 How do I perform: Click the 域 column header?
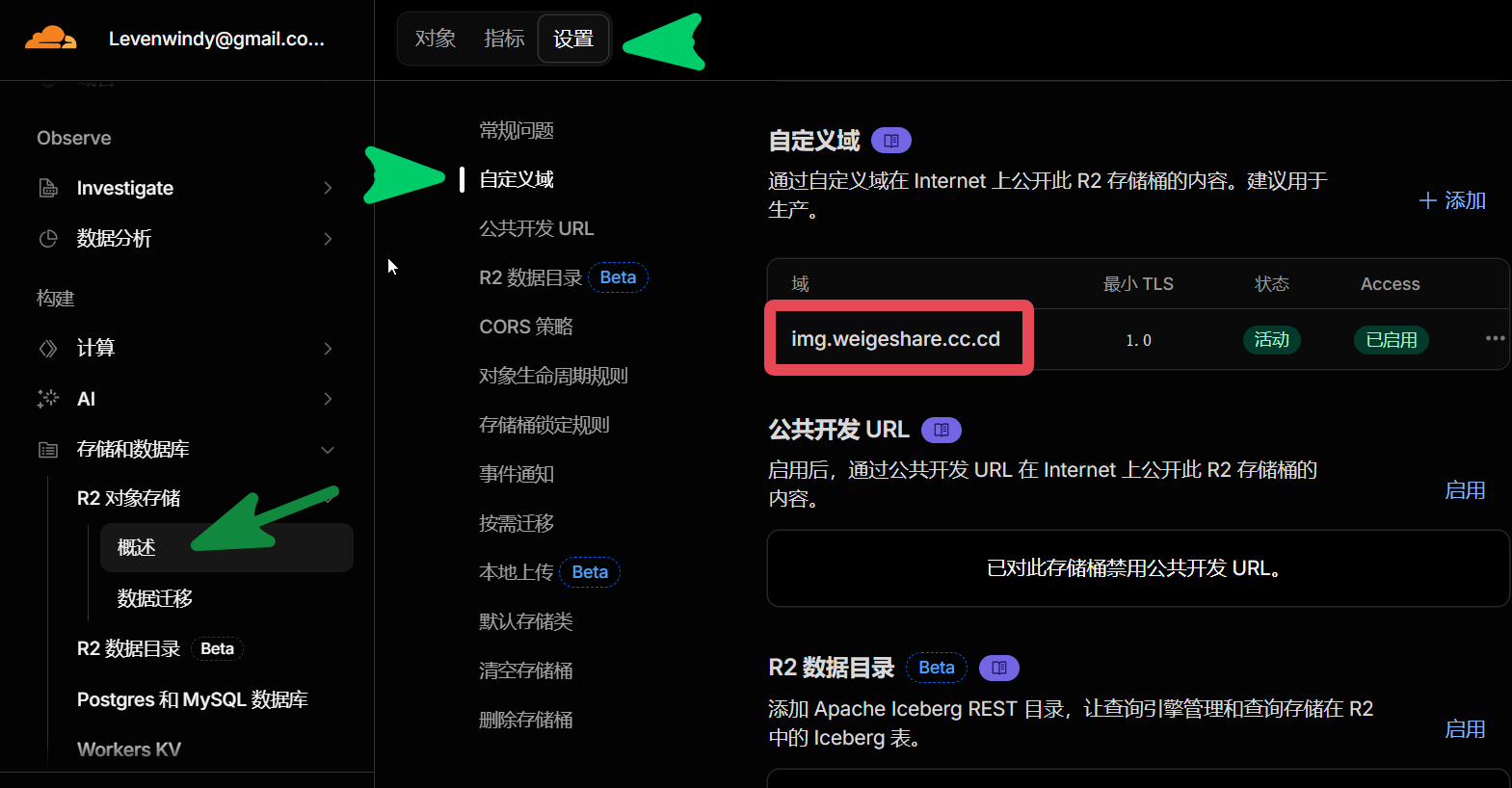pyautogui.click(x=800, y=284)
